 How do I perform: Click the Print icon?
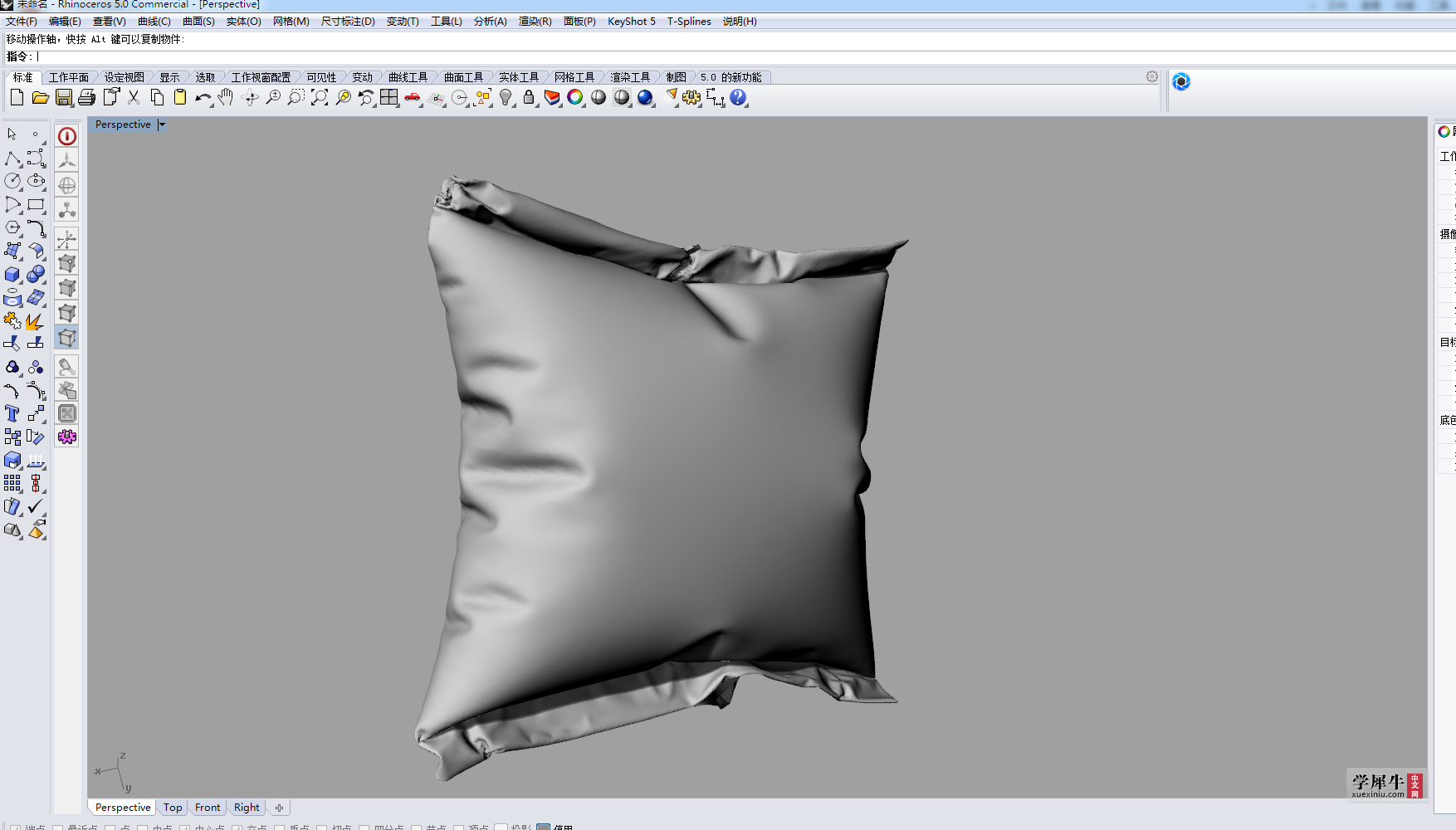click(86, 97)
